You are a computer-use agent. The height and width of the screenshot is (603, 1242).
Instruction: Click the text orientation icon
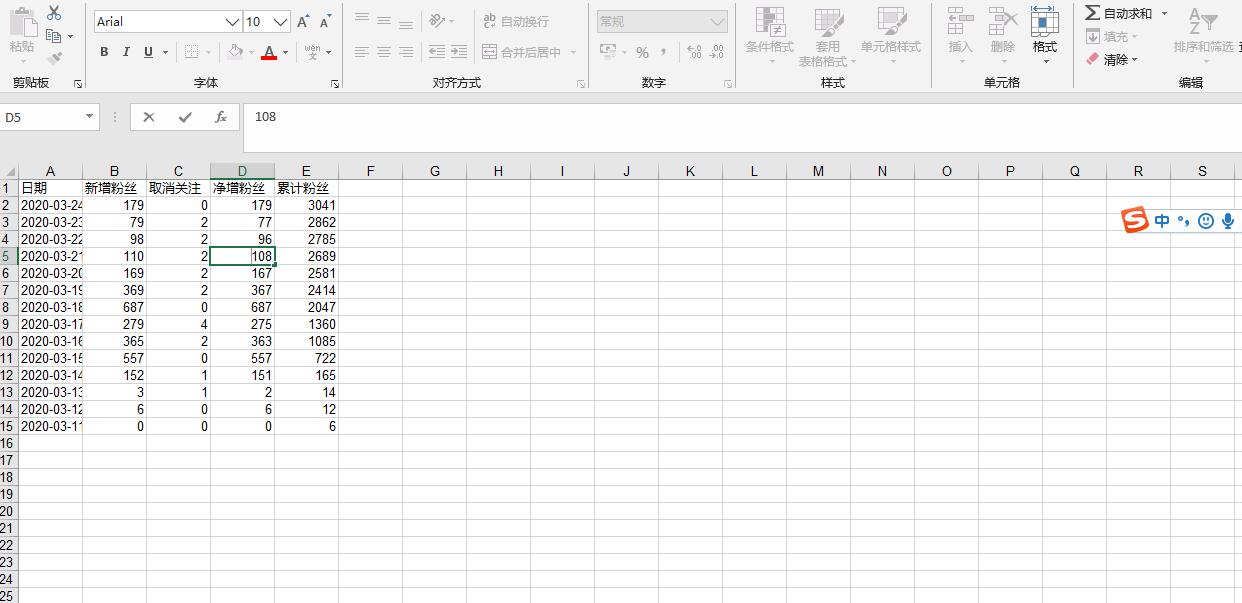437,21
